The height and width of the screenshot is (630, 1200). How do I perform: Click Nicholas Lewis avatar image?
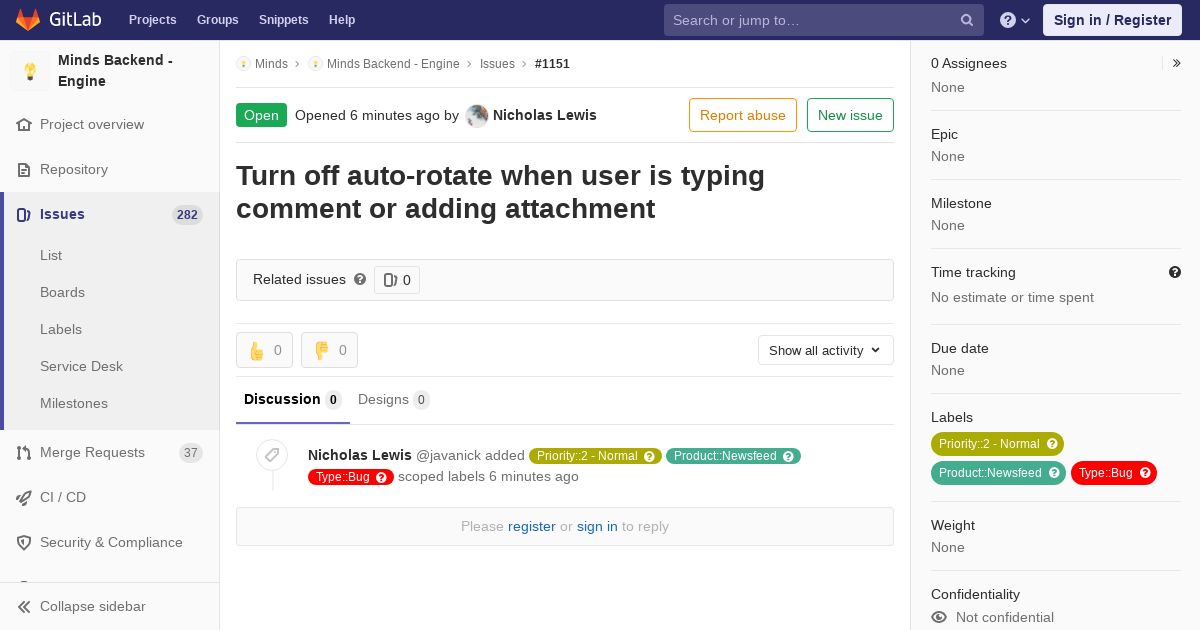click(477, 116)
